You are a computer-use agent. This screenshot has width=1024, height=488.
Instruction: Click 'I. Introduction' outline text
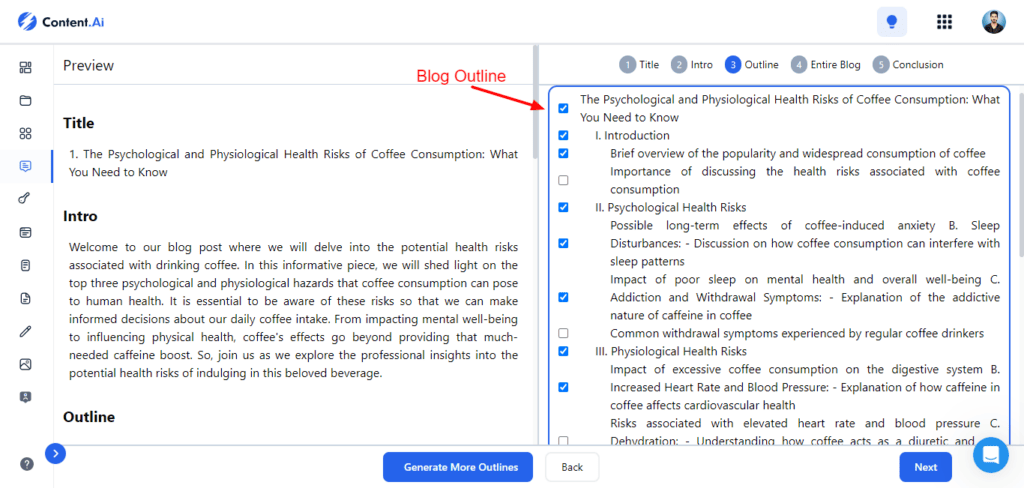click(x=632, y=136)
